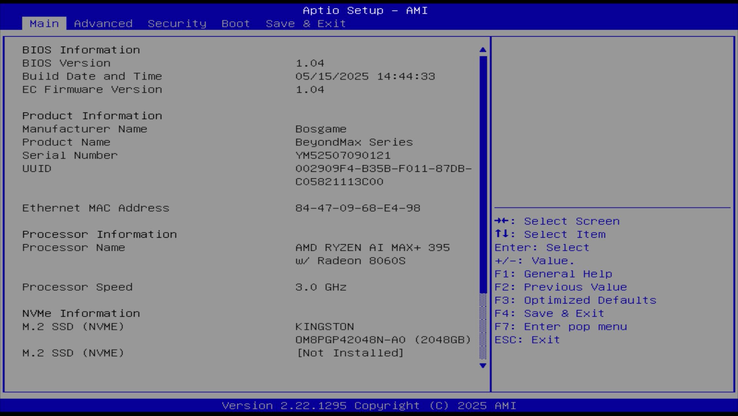
Task: Open the Security tab
Action: pos(177,24)
